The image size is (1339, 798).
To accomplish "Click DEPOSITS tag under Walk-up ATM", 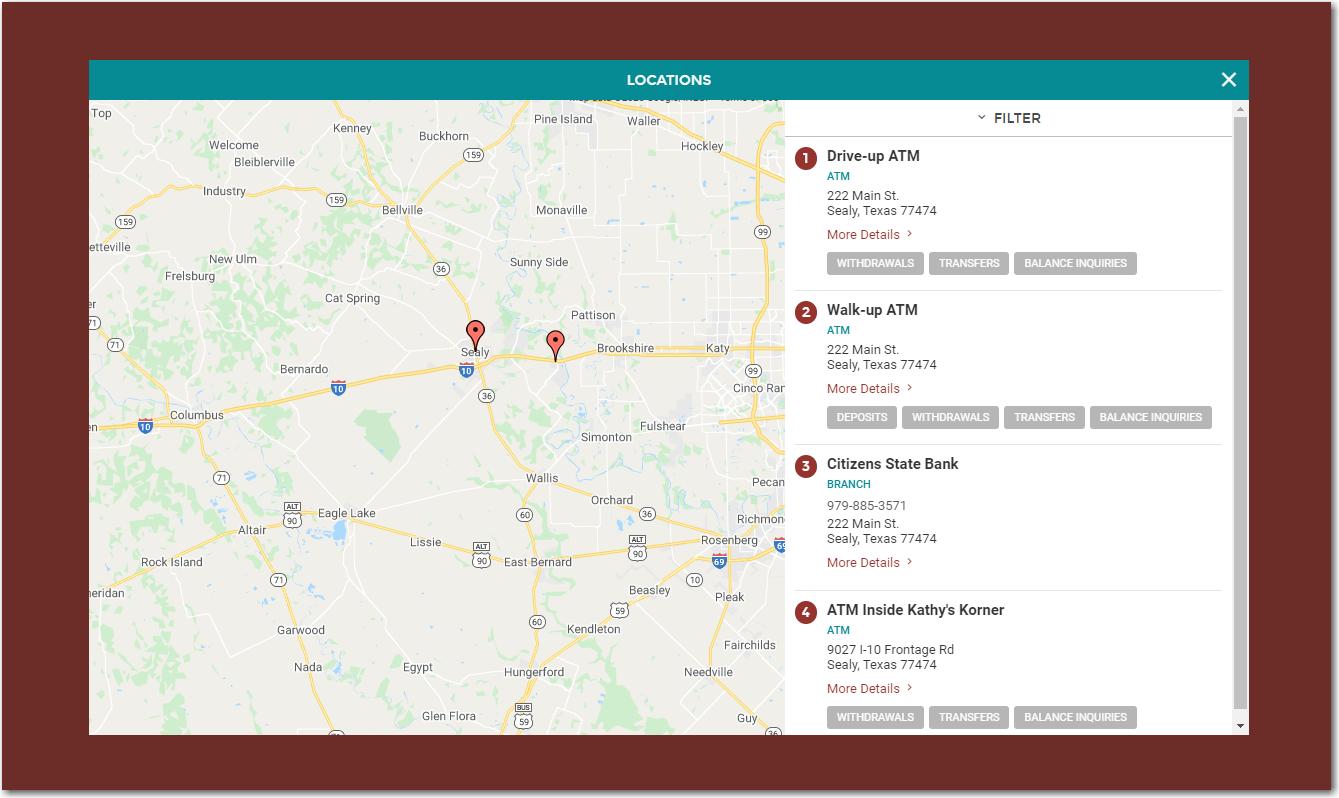I will [x=862, y=417].
